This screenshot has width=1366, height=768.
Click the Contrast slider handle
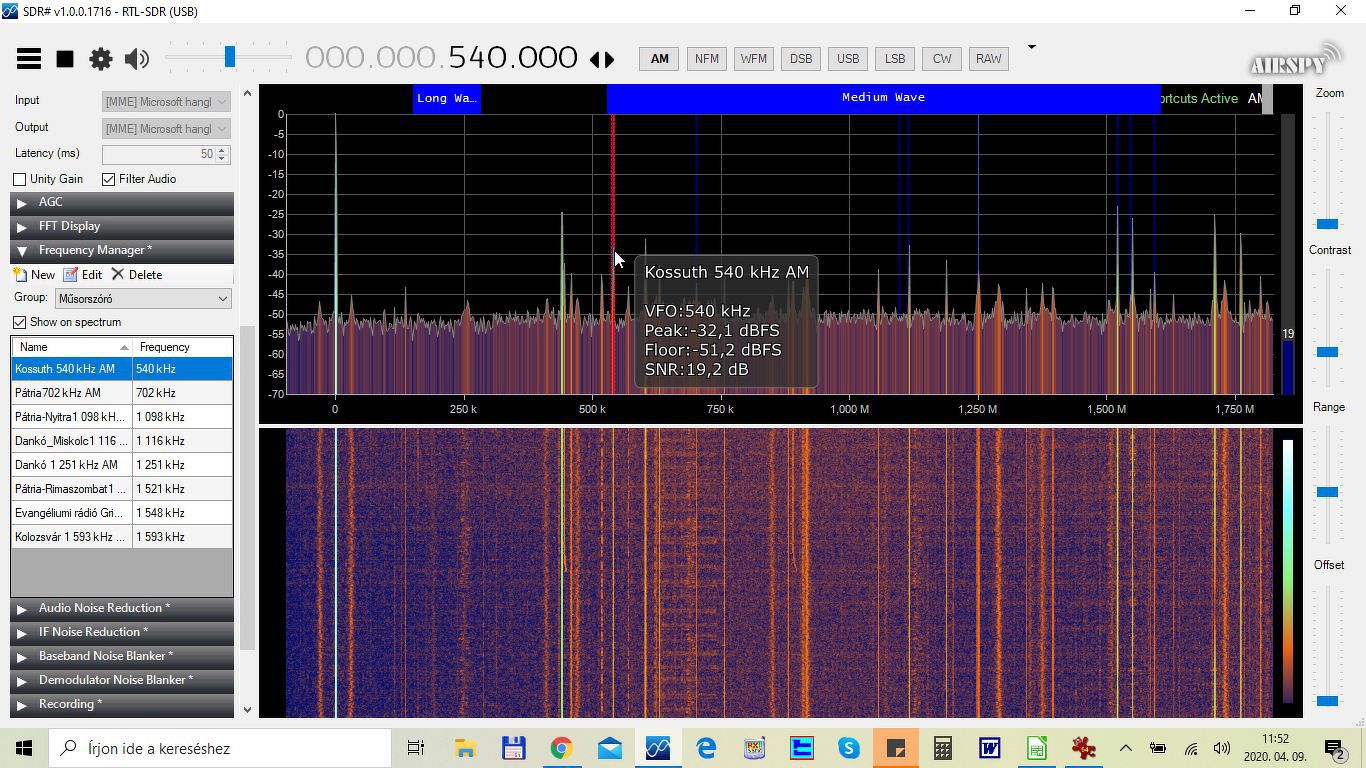click(x=1327, y=352)
